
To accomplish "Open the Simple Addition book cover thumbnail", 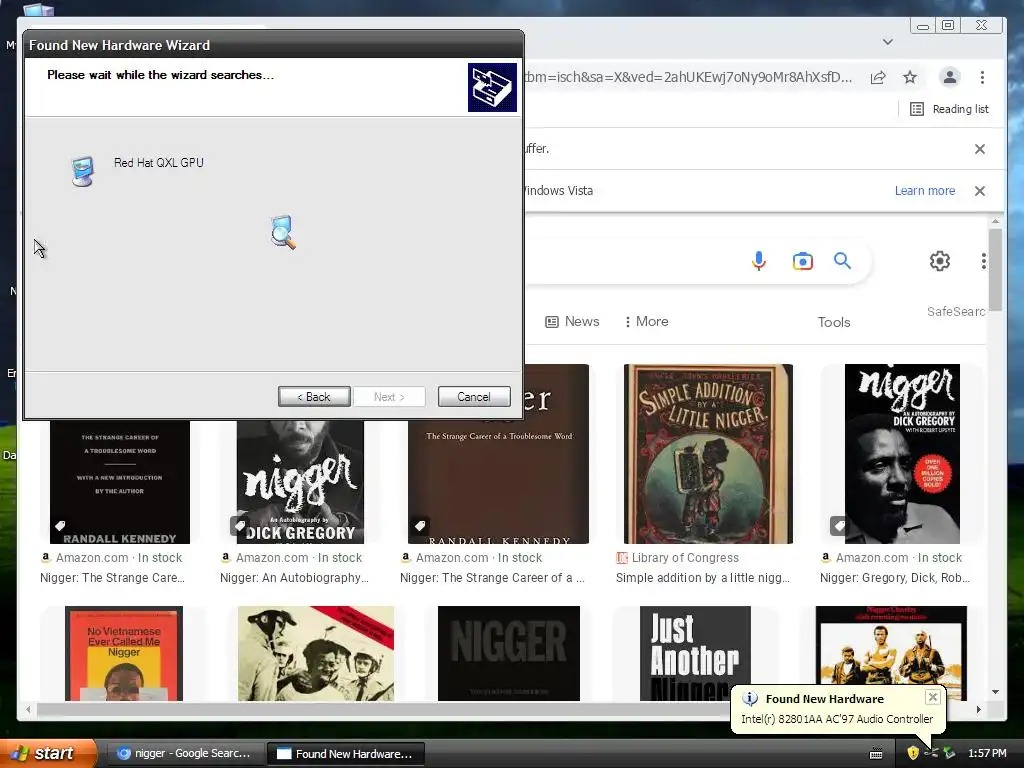I will (x=708, y=454).
